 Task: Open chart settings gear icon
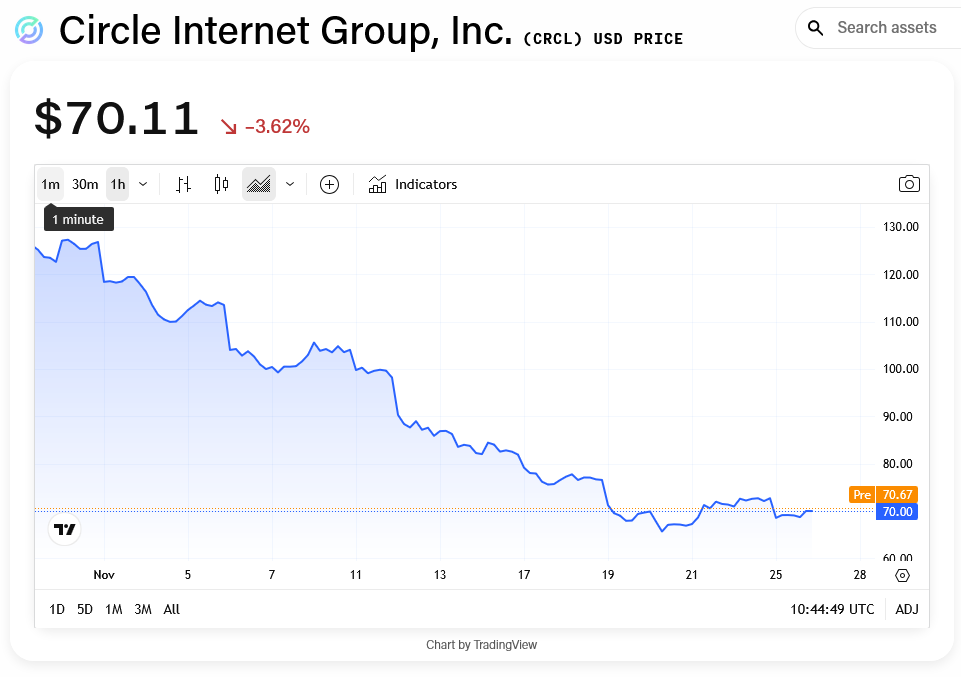pos(902,575)
